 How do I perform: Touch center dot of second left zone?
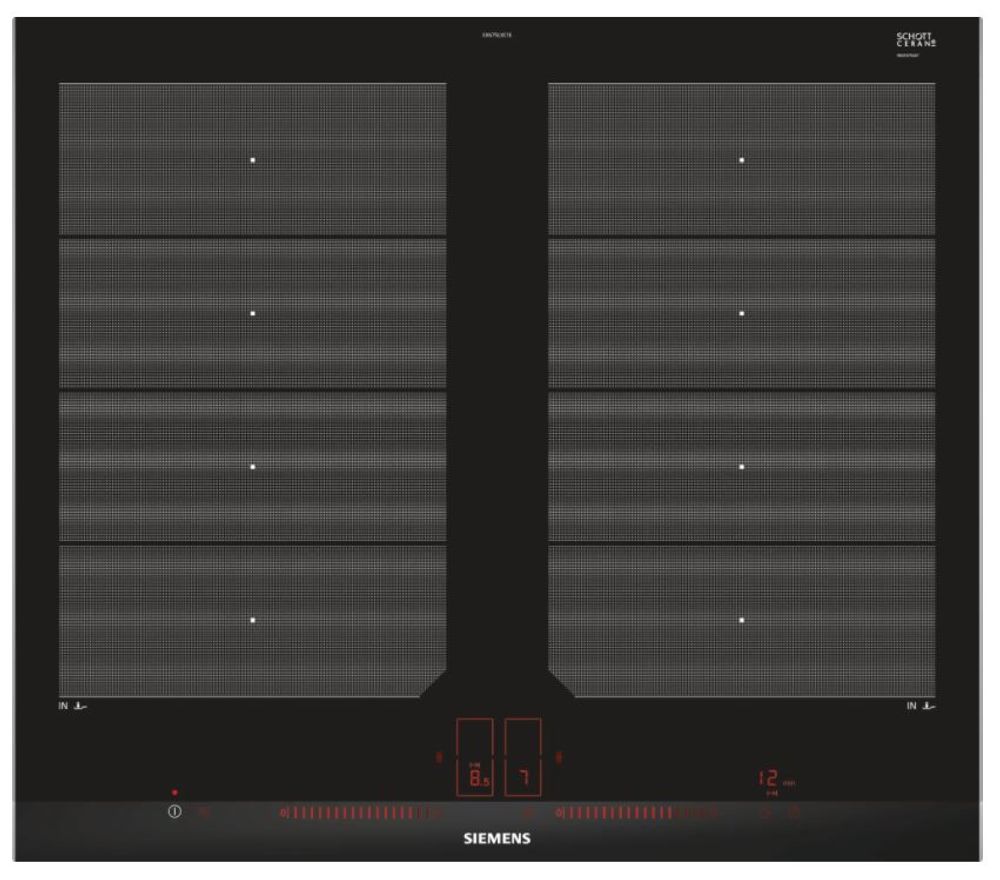[x=253, y=314]
